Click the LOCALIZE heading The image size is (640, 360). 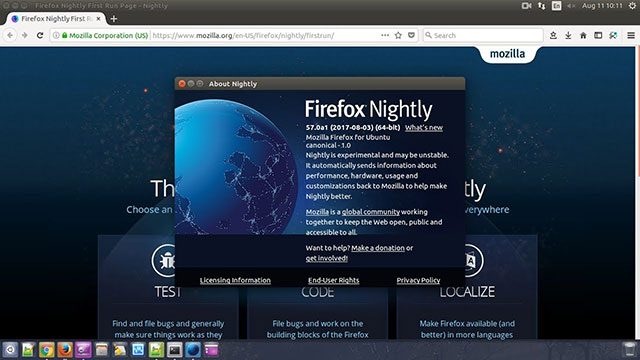pos(467,292)
